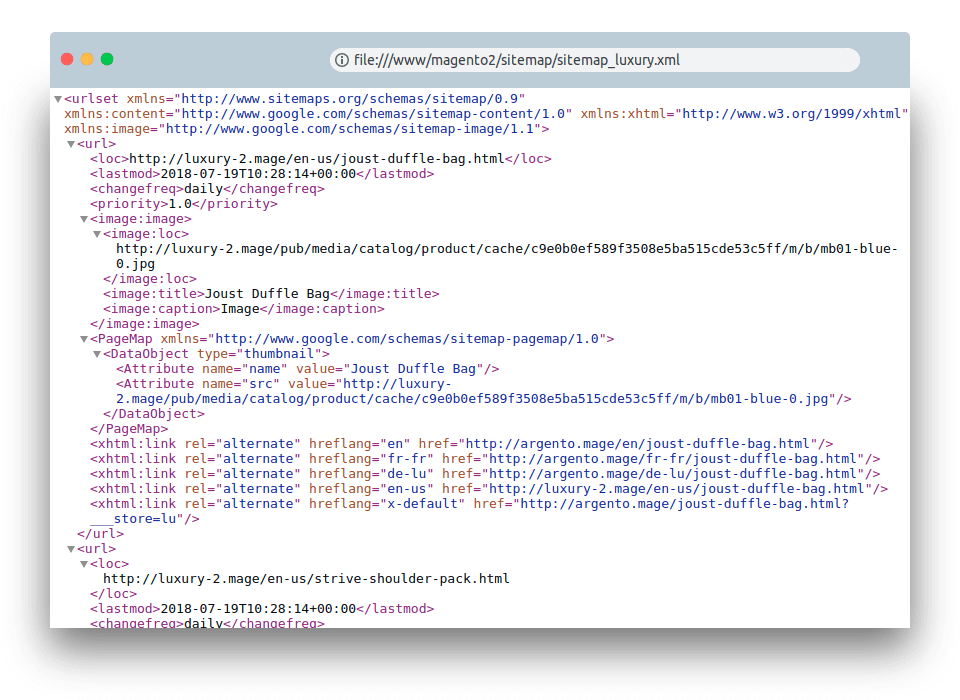This screenshot has width=960, height=700.
Task: Click the strive-shoulder-pack.html URL
Action: 300,578
